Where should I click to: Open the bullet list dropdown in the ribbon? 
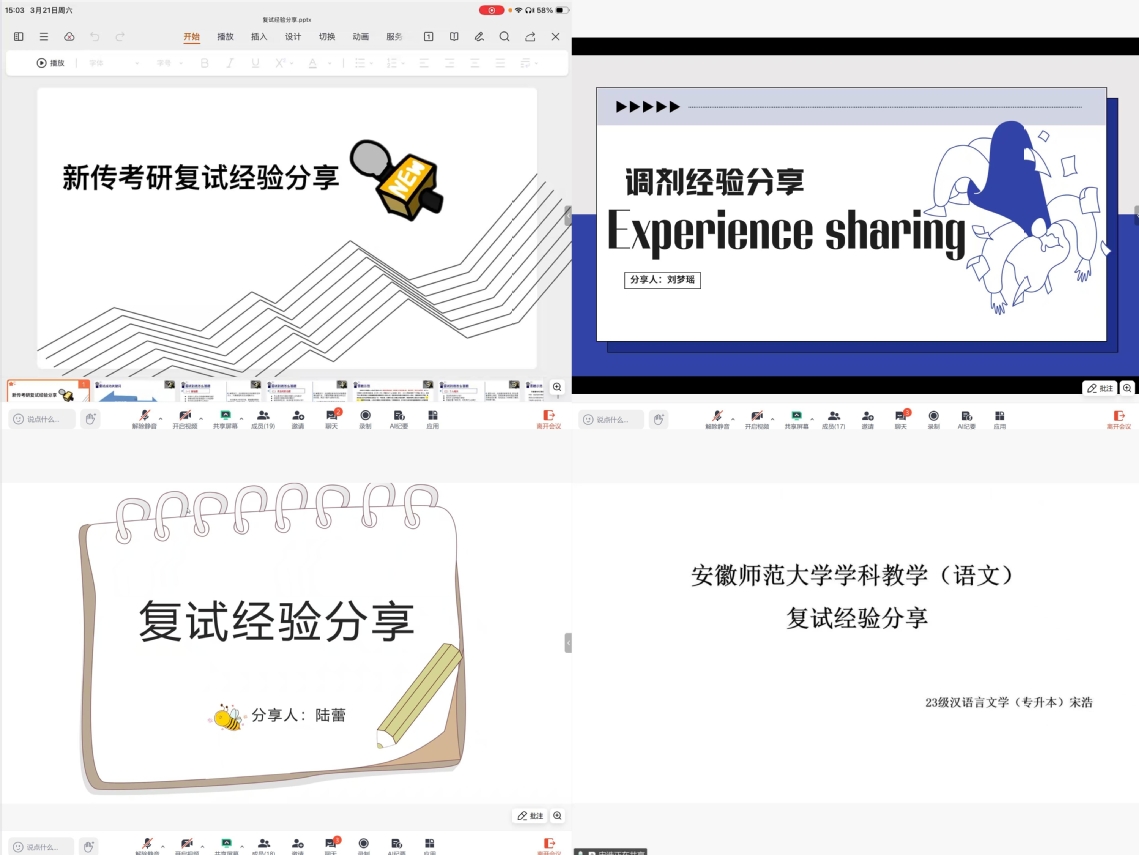pyautogui.click(x=362, y=63)
